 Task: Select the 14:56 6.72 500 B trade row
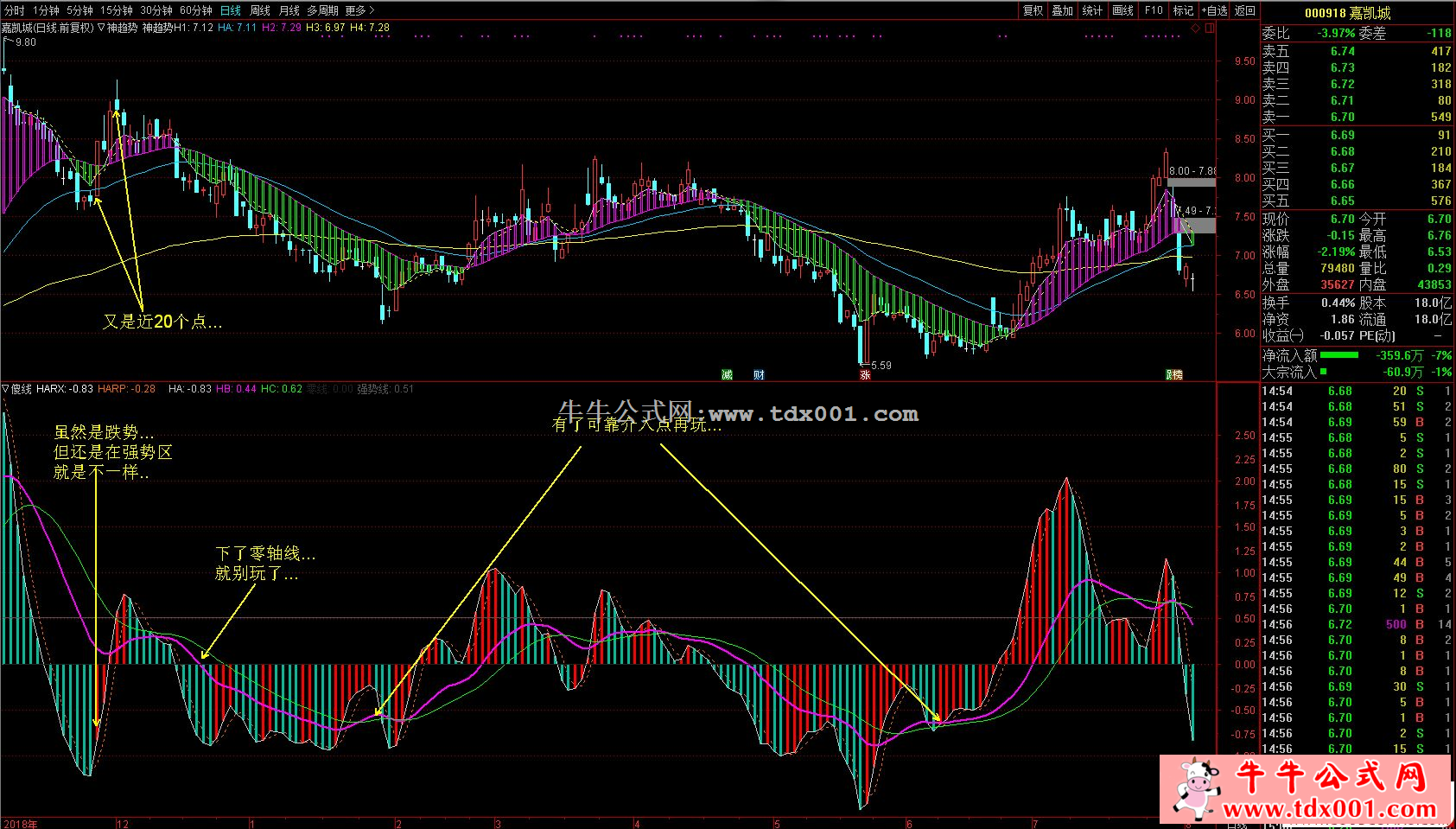point(1357,624)
